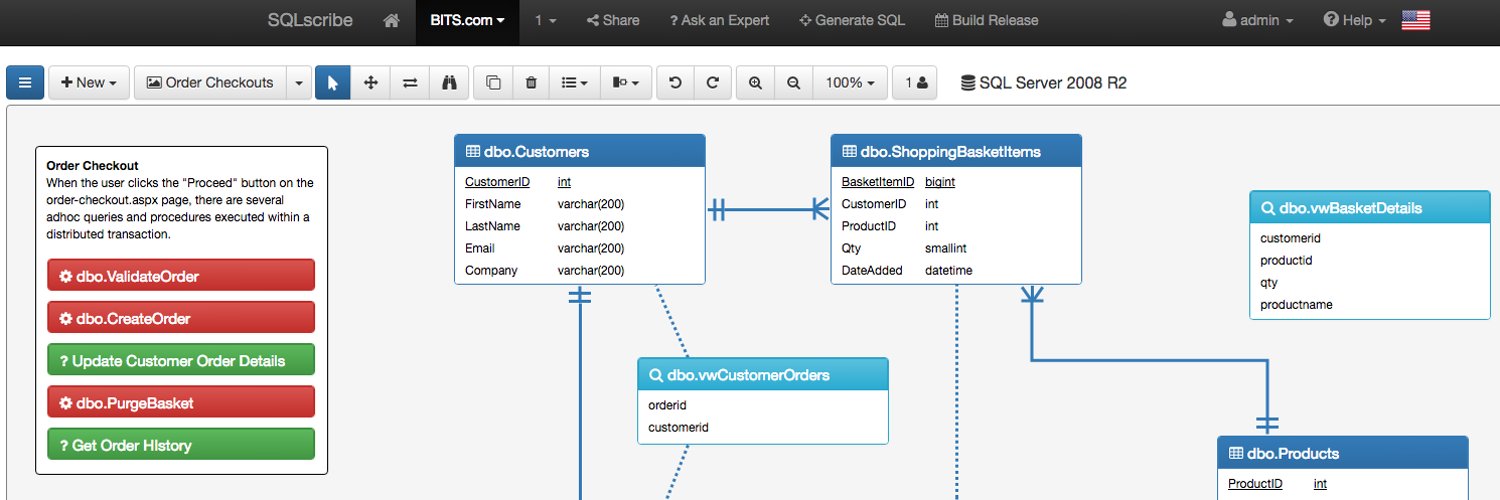Click the DateAdded column row
This screenshot has width=1500, height=500.
pos(956,270)
